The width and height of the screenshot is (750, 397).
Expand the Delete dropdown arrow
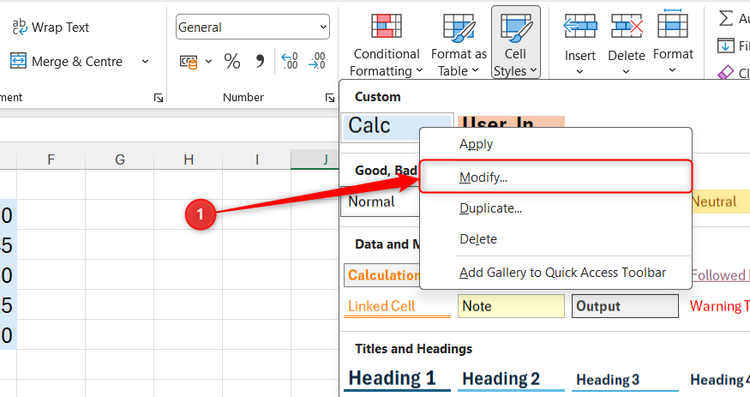pos(626,71)
